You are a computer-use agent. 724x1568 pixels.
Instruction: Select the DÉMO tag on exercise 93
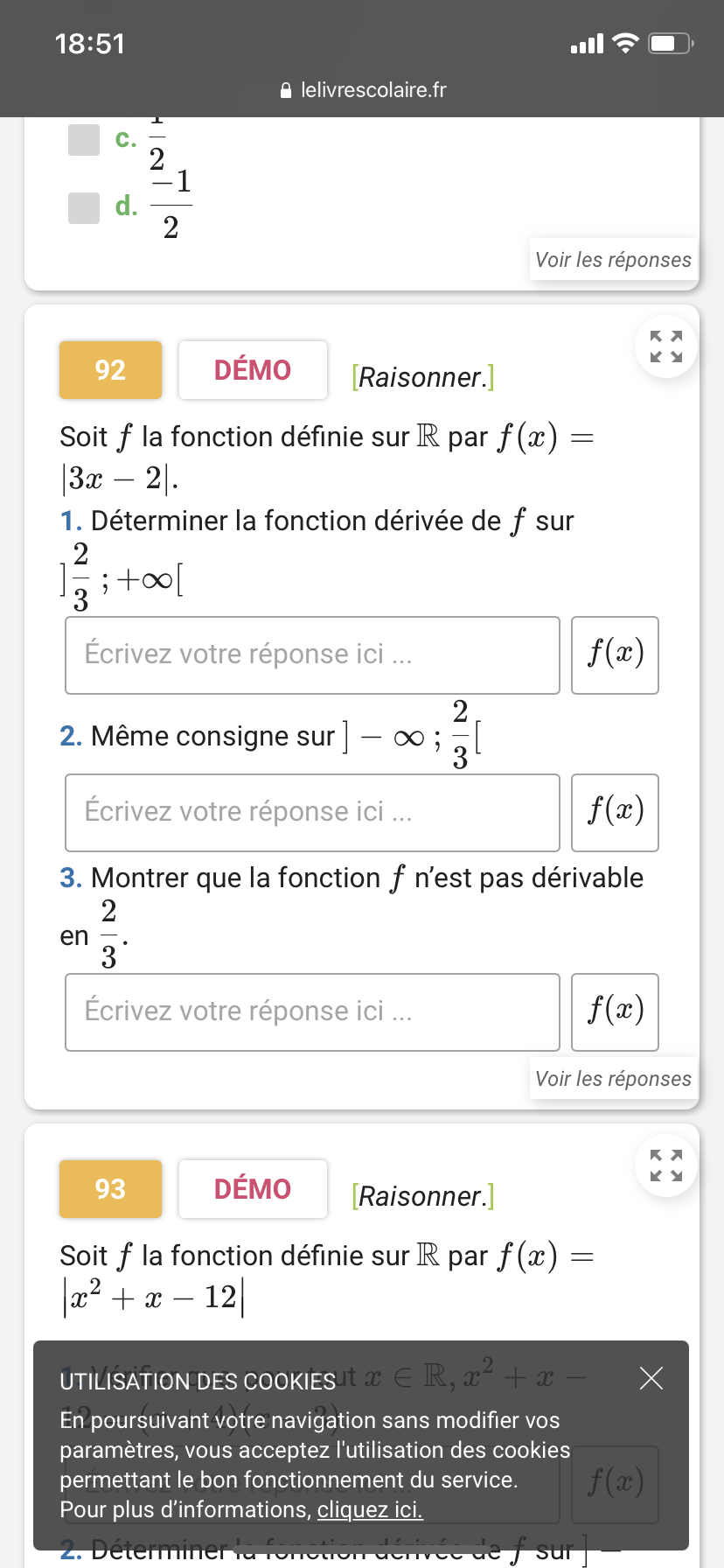(x=253, y=1189)
